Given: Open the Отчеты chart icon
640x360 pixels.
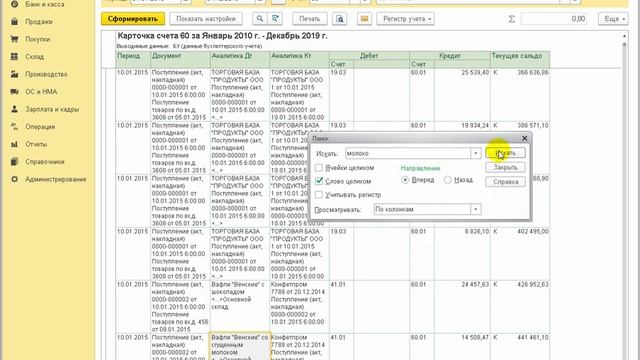Looking at the screenshot, I should (x=14, y=144).
